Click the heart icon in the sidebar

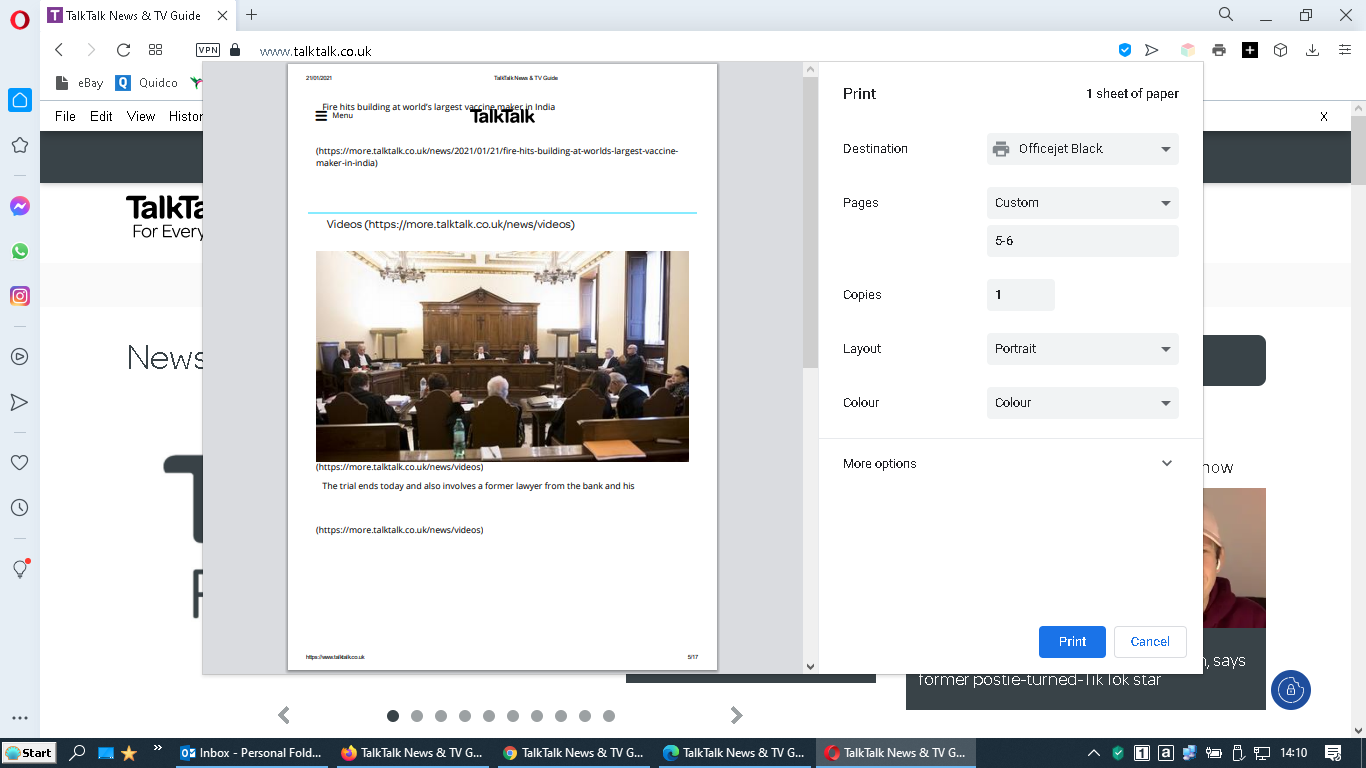20,463
